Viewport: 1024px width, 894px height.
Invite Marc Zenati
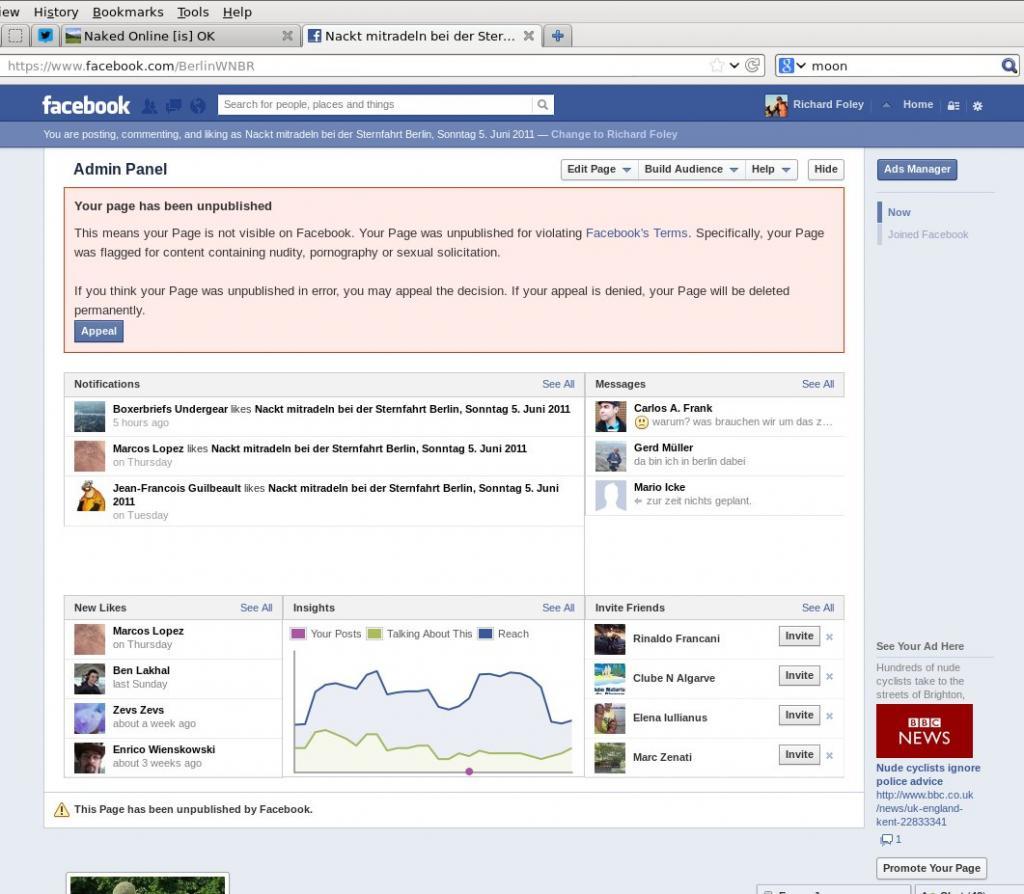pos(799,754)
